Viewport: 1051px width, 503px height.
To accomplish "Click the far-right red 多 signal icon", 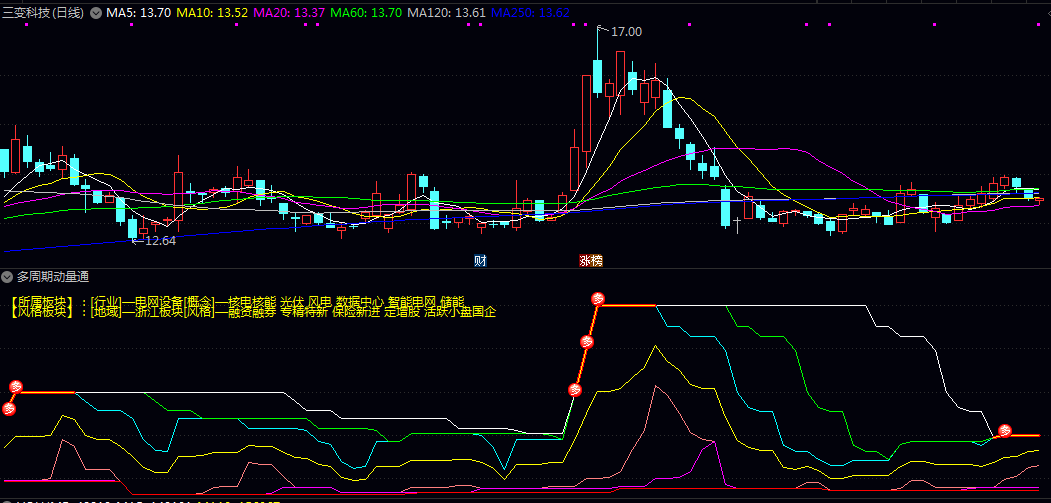I will tap(1006, 432).
